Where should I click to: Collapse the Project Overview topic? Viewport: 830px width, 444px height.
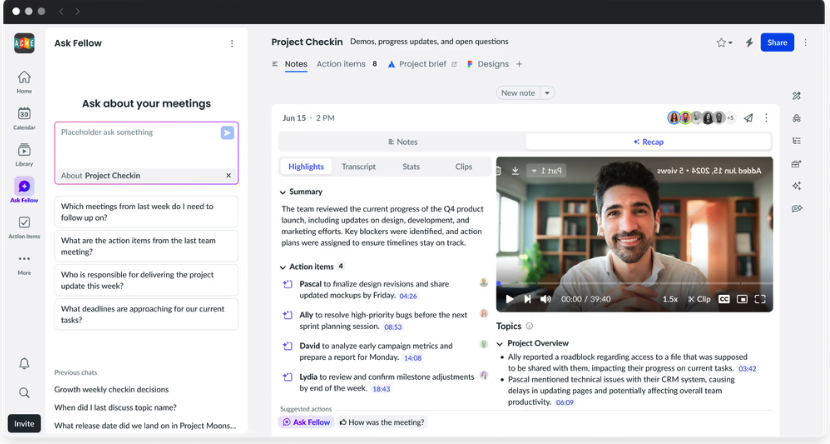click(500, 343)
